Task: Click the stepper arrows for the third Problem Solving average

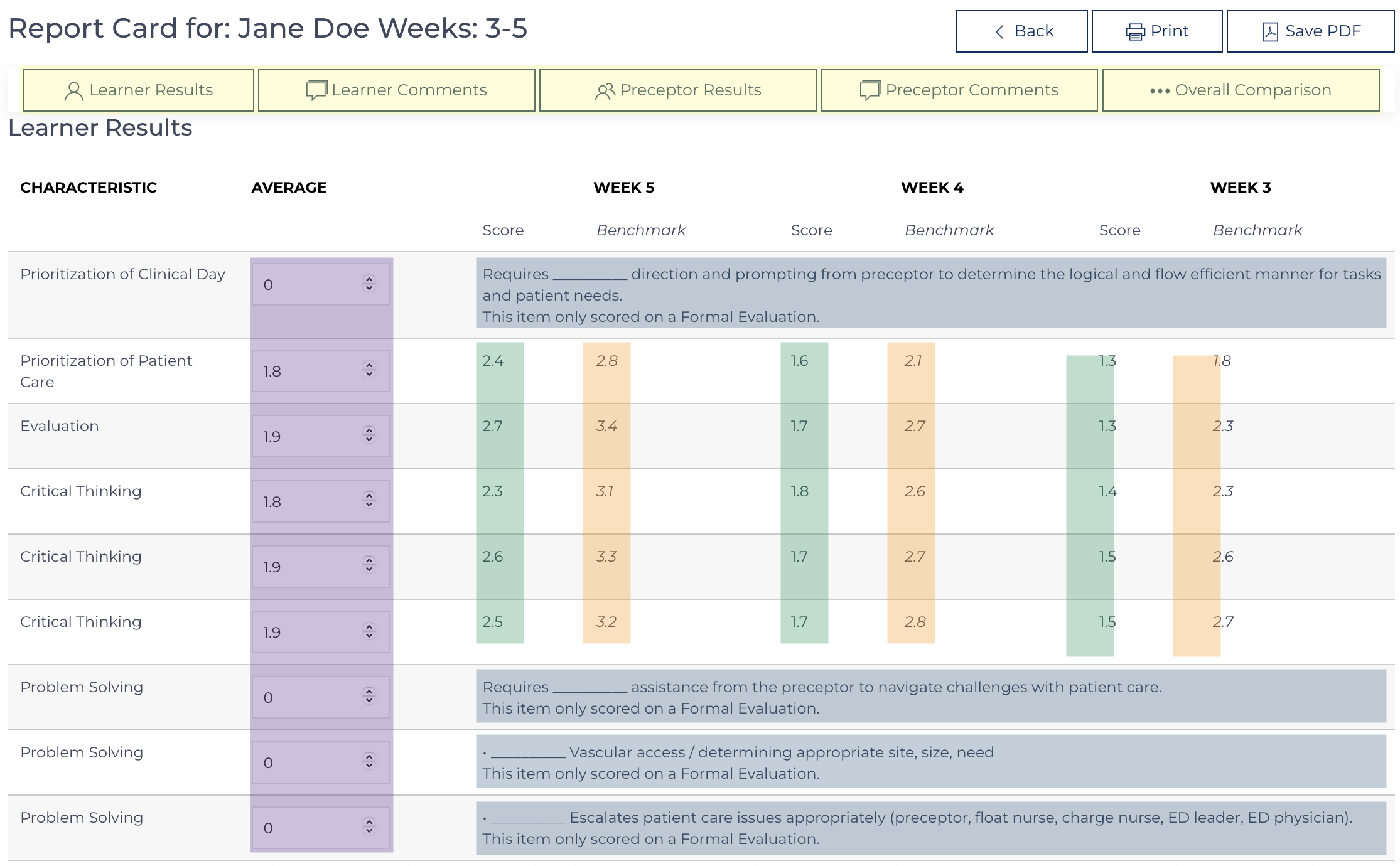Action: [369, 827]
